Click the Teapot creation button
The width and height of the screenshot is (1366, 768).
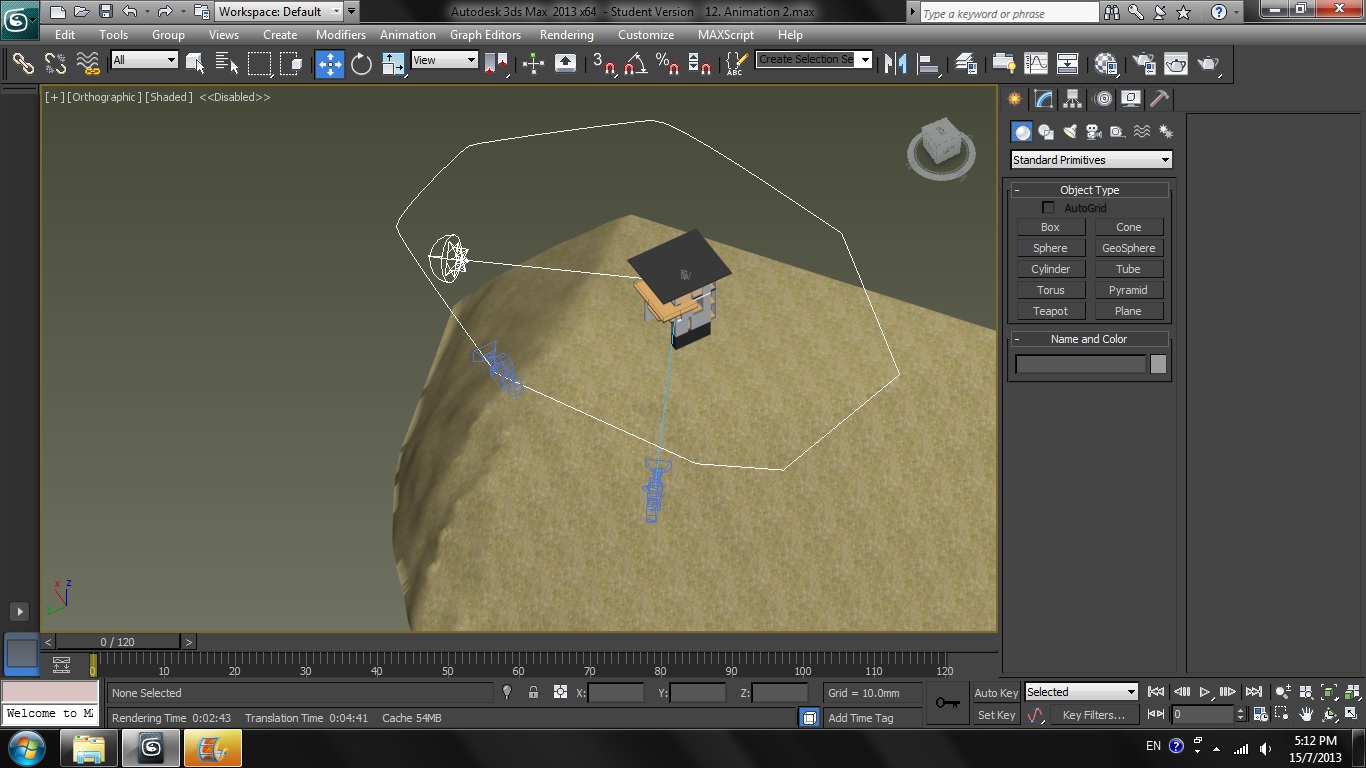(1050, 311)
